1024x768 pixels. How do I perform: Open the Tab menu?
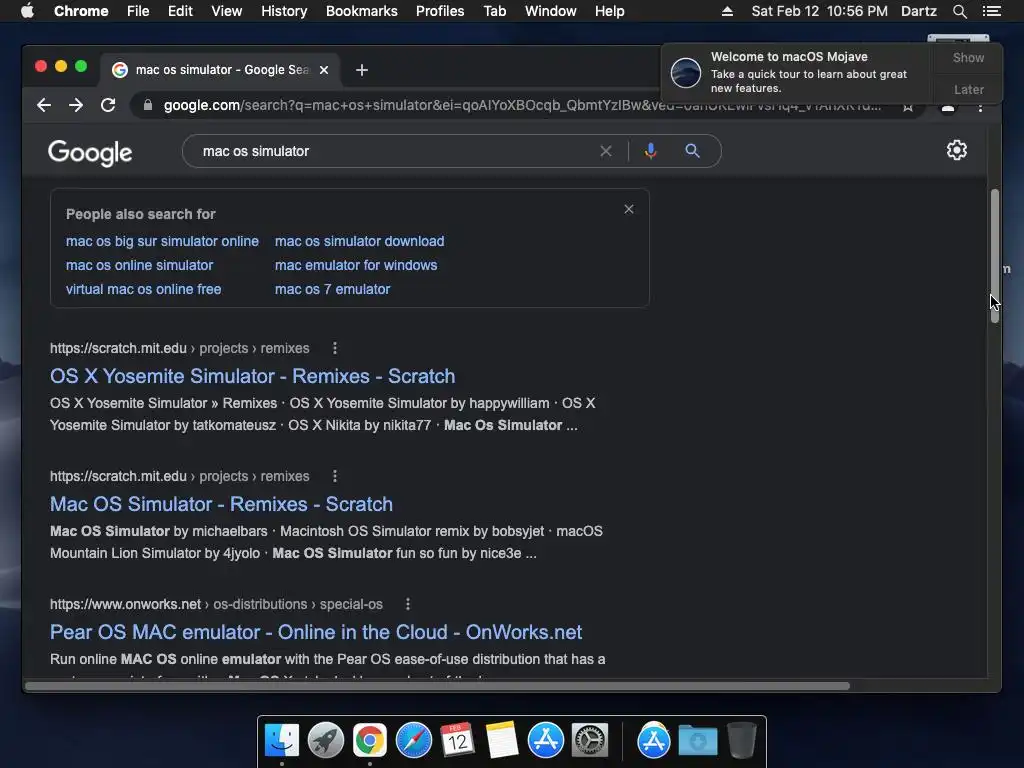494,11
